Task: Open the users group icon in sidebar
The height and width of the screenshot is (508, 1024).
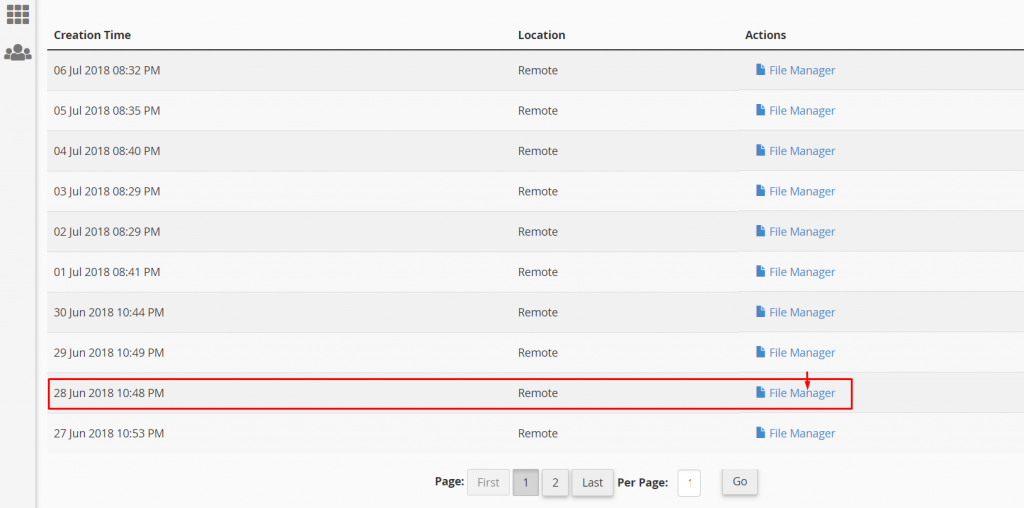Action: pyautogui.click(x=18, y=53)
